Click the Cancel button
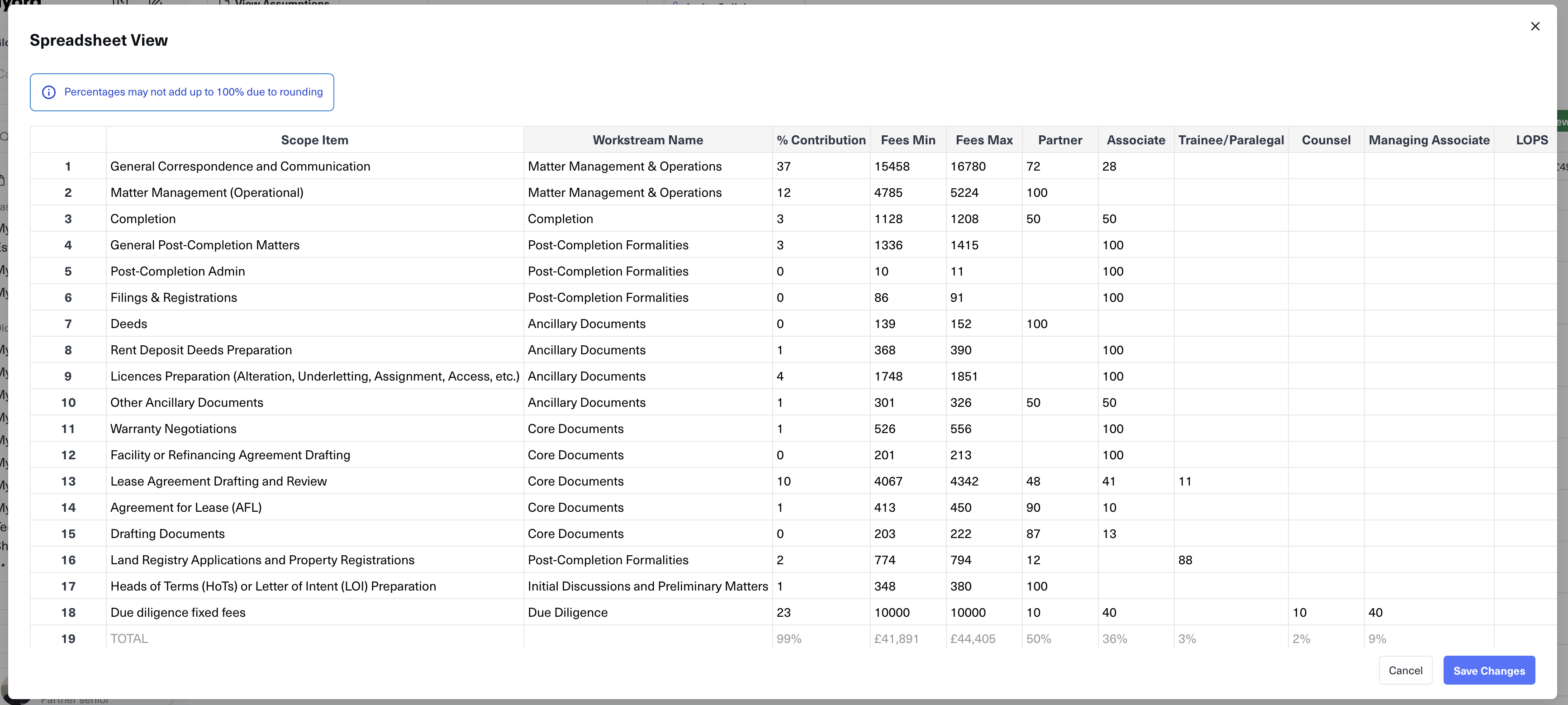Screen dimensions: 1568x705 (x=1406, y=670)
